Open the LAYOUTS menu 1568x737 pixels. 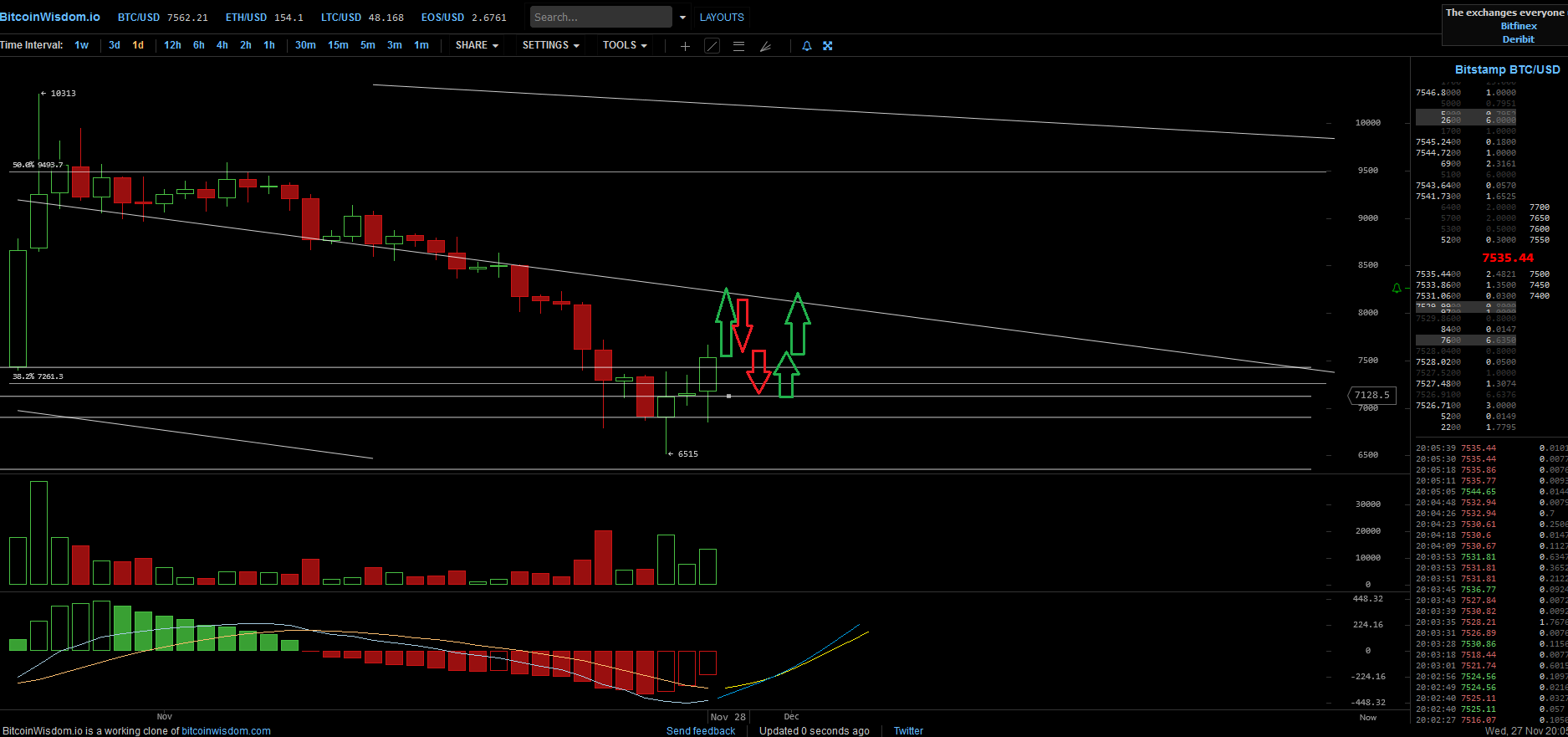pyautogui.click(x=721, y=17)
